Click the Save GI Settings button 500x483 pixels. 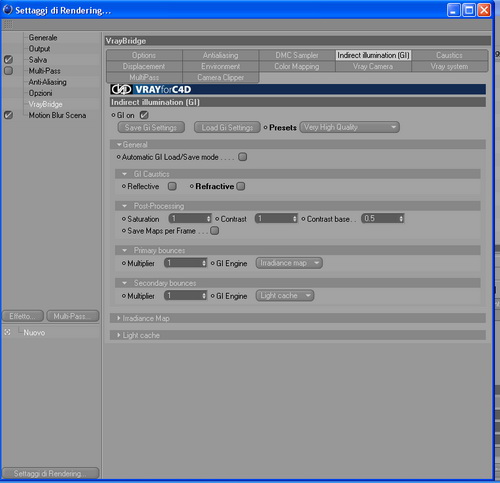click(151, 127)
